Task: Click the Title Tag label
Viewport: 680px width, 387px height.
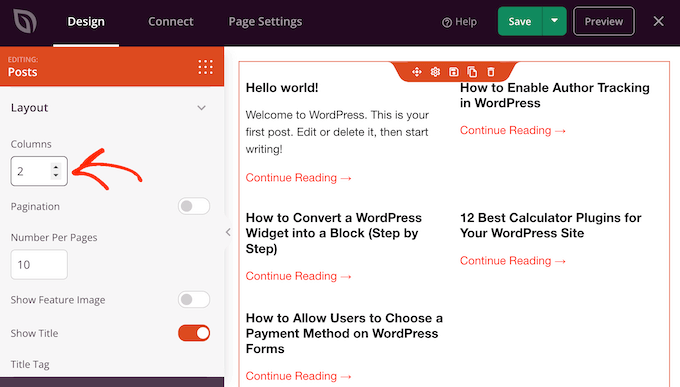Action: [x=30, y=364]
